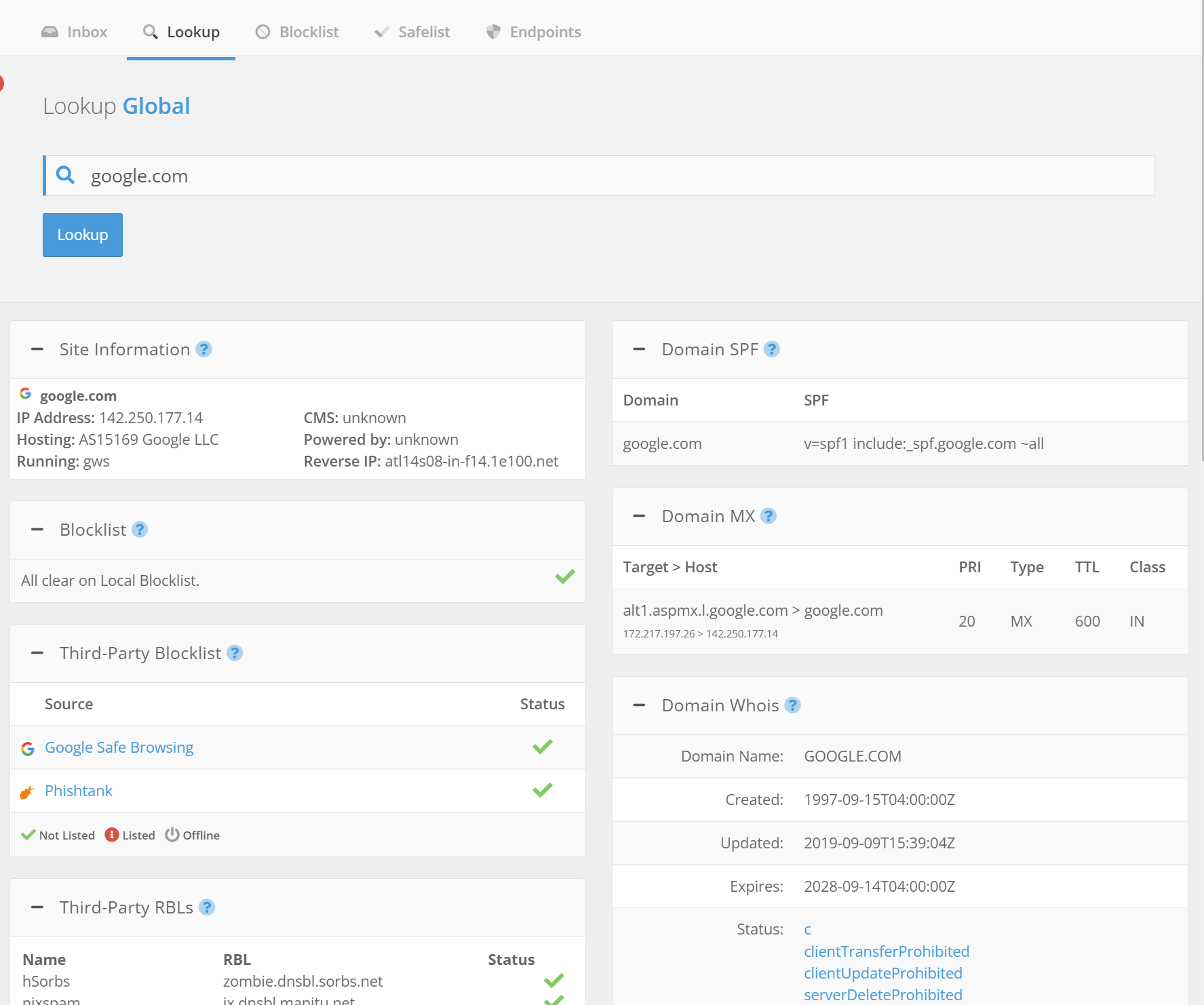The width and height of the screenshot is (1204, 1005).
Task: Click the blue Lookup button
Action: (83, 235)
